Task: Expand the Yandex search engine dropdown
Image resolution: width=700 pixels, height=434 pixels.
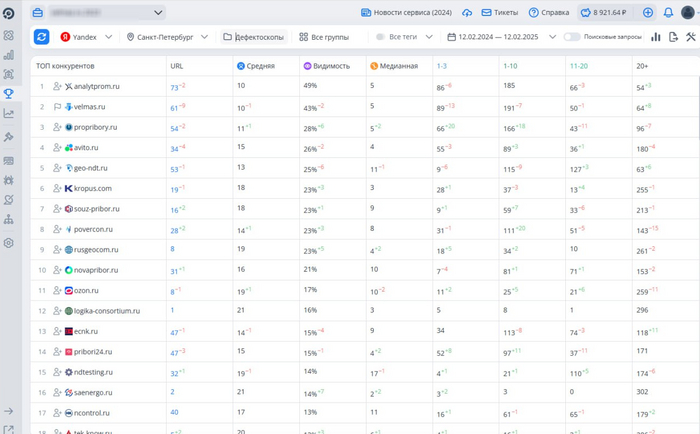Action: [86, 37]
